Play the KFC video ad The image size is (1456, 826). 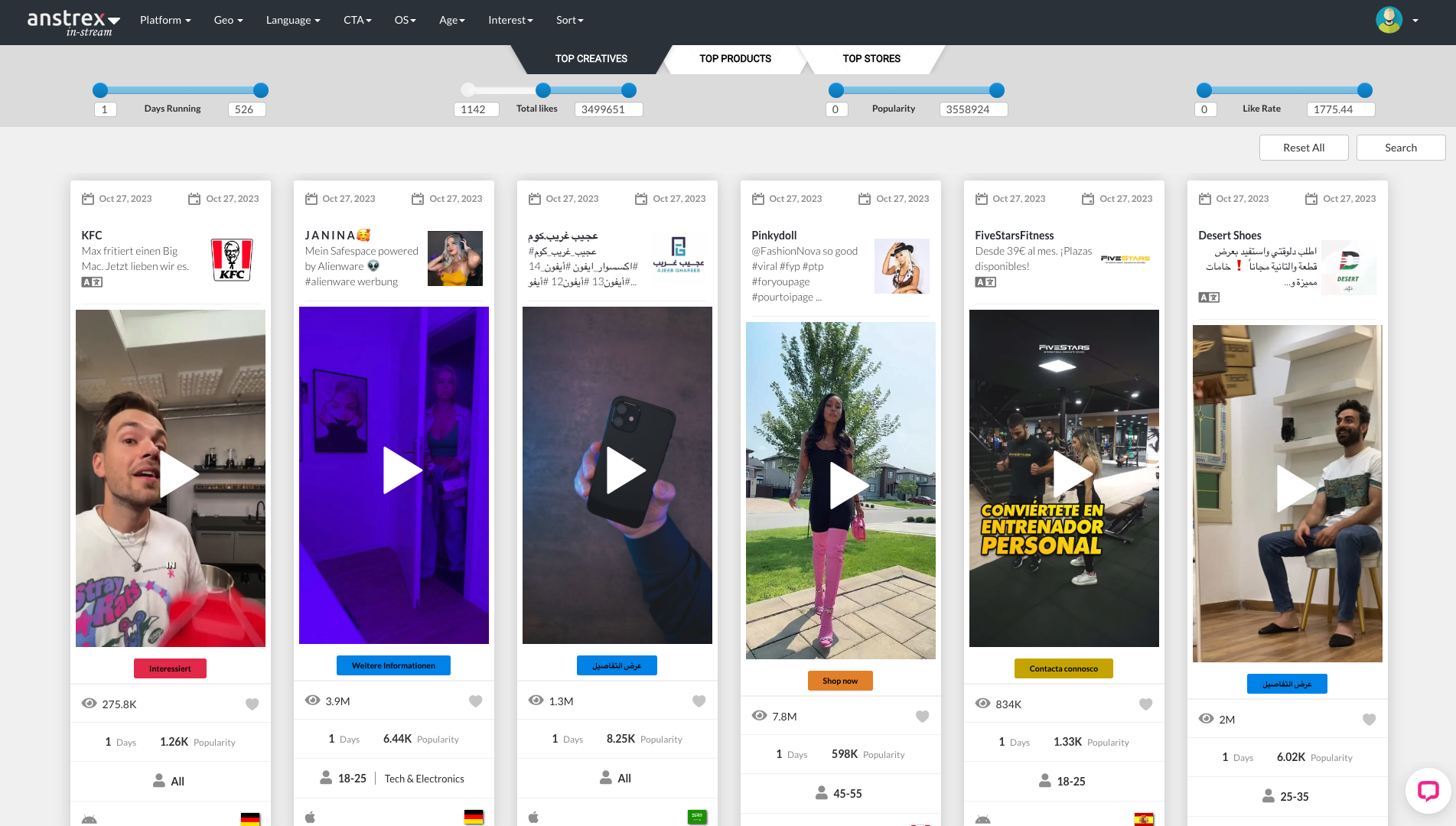[x=178, y=474]
